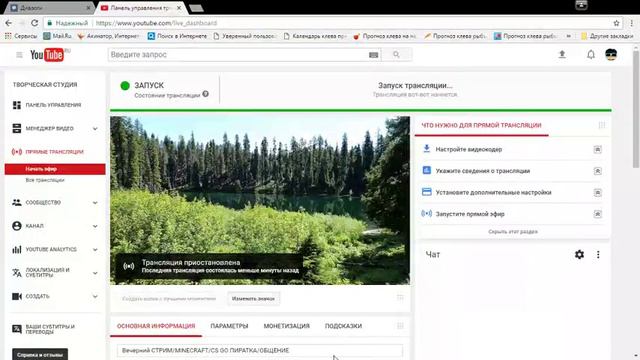Click the drag-handle icon next to Изменить значок

[x=400, y=298]
